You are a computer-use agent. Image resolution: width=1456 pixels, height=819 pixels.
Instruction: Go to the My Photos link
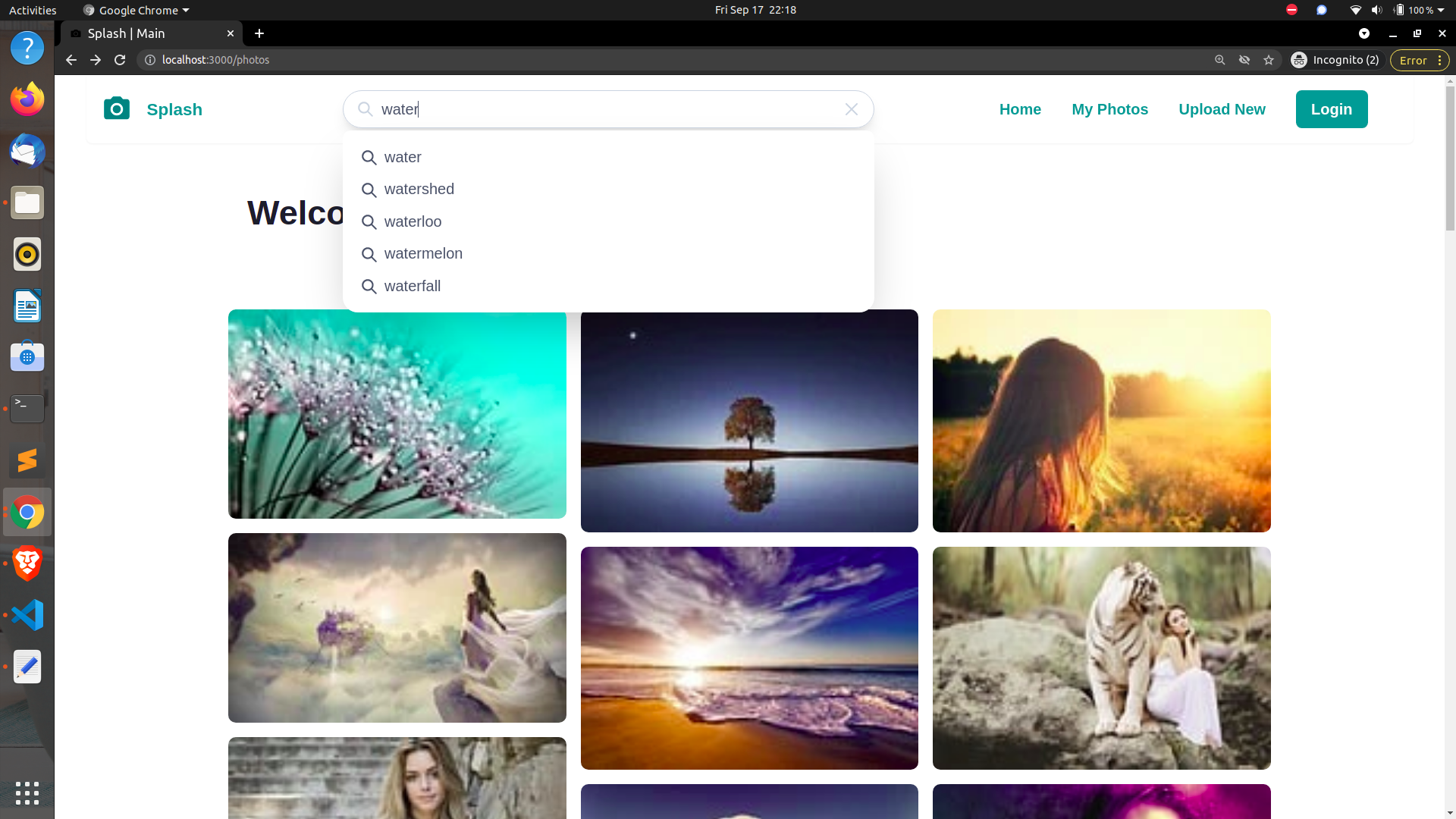coord(1109,109)
